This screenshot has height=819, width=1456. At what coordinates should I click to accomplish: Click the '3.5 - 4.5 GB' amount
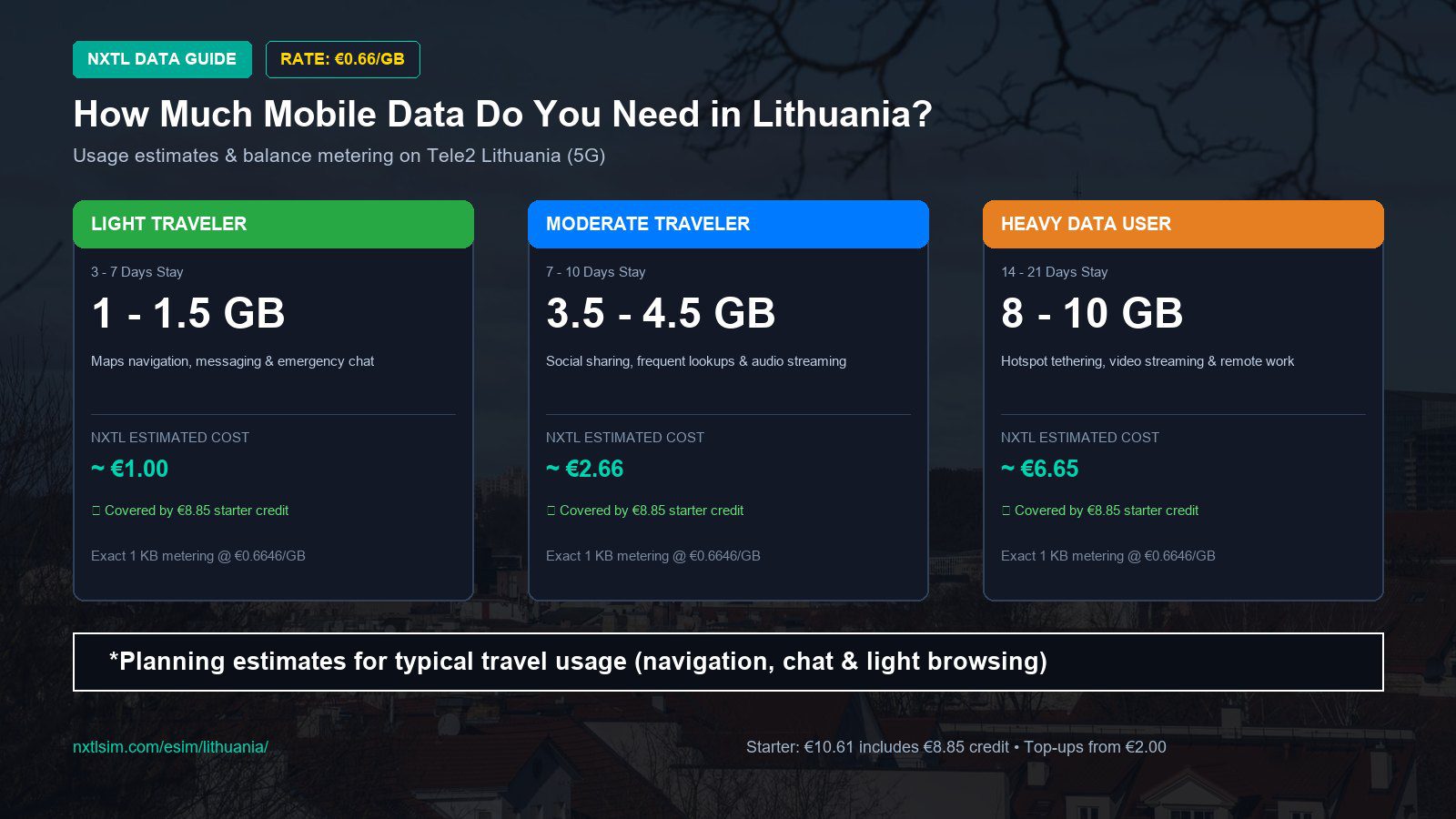coord(661,314)
